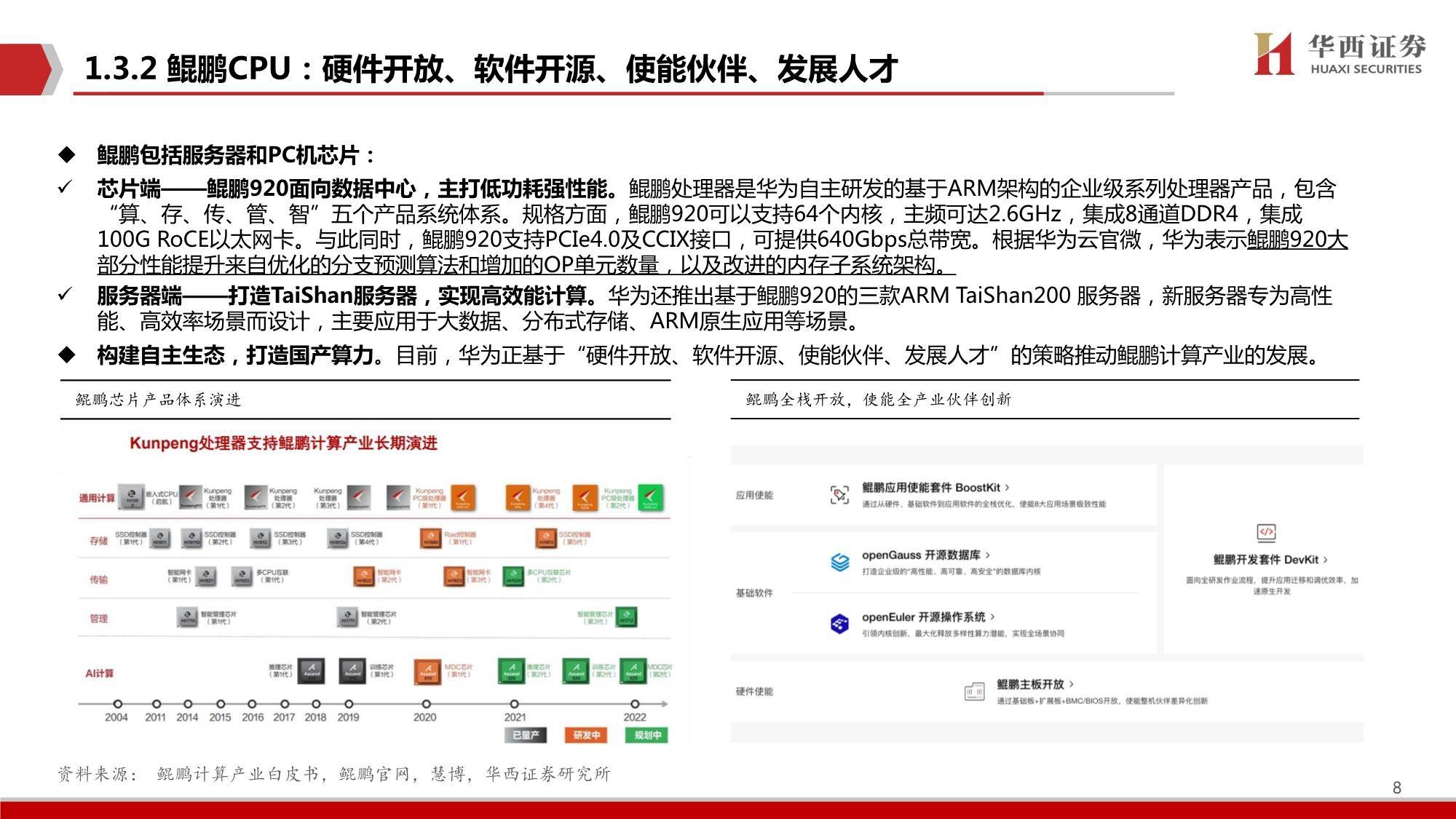
Task: Click the Huaxi Securities logo
Action: pyautogui.click(x=1340, y=54)
